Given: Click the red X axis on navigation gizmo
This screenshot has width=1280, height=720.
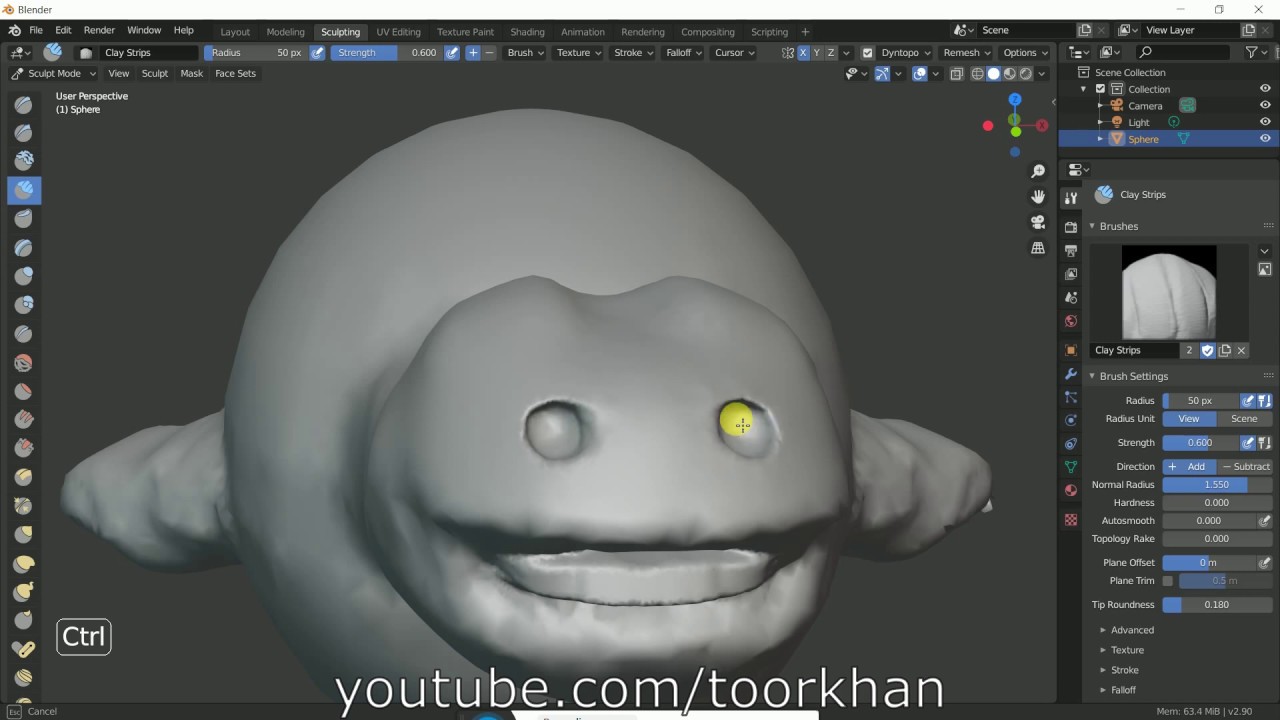Looking at the screenshot, I should pyautogui.click(x=1042, y=126).
